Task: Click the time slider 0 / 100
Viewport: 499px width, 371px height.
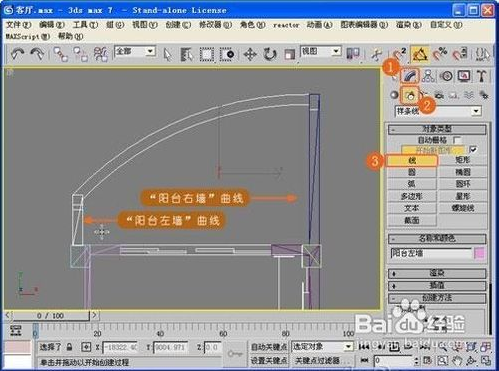Action: coord(51,315)
